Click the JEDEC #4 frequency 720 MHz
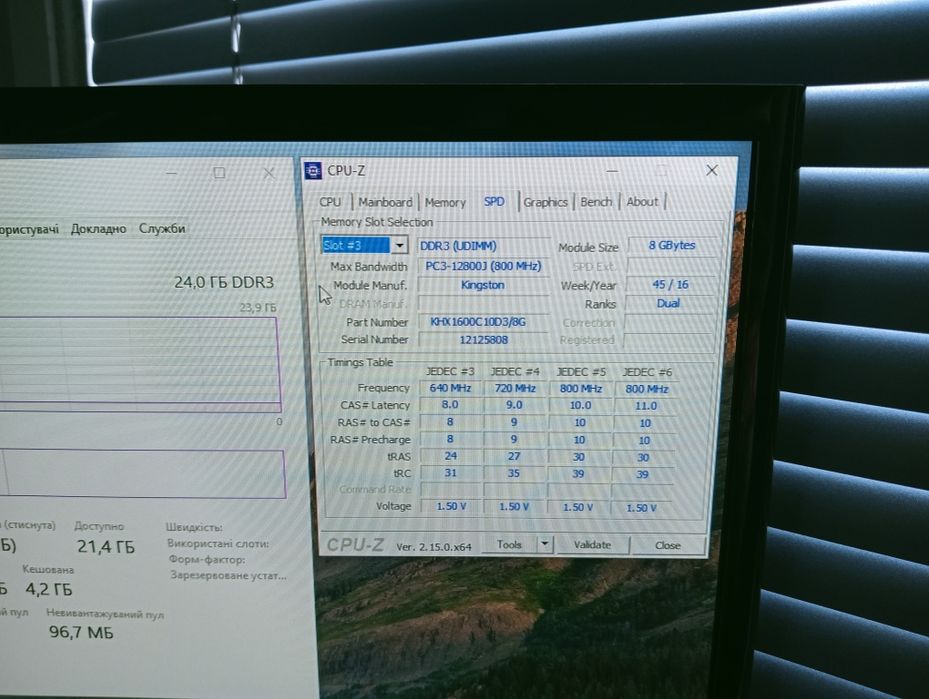 pyautogui.click(x=515, y=389)
